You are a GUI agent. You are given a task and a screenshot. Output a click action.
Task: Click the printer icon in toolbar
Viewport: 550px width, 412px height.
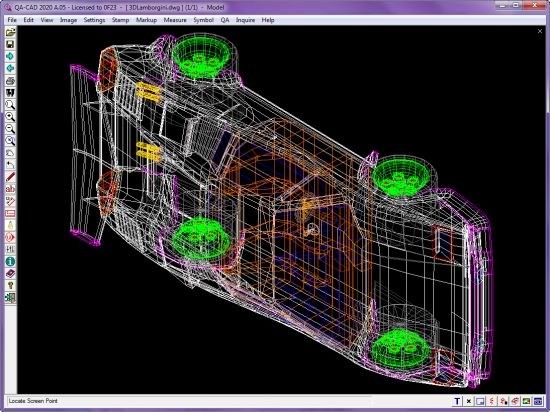[10, 81]
